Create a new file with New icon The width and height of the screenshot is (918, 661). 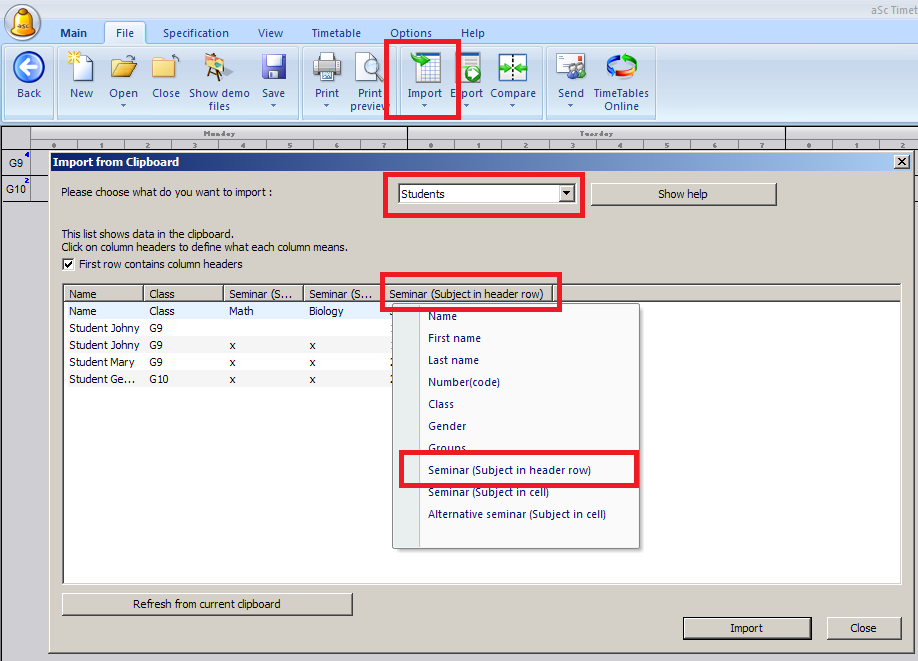[81, 68]
